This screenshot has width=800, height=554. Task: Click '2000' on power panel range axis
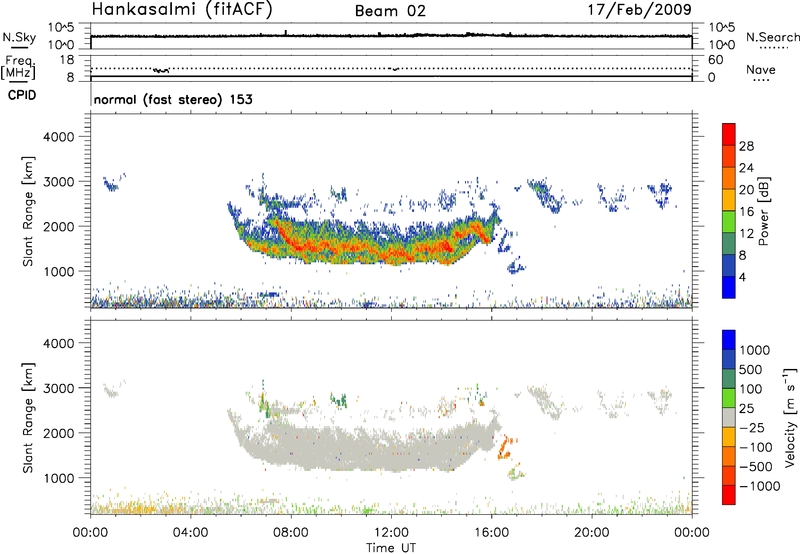click(59, 226)
